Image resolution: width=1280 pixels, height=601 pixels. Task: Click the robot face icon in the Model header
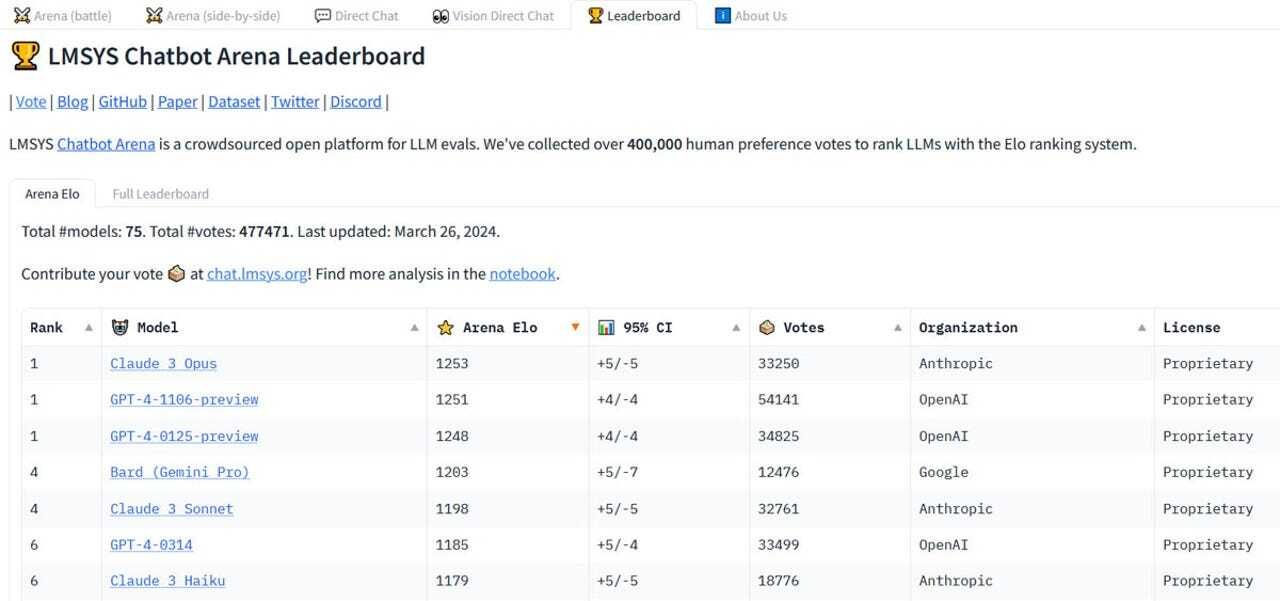(x=120, y=328)
